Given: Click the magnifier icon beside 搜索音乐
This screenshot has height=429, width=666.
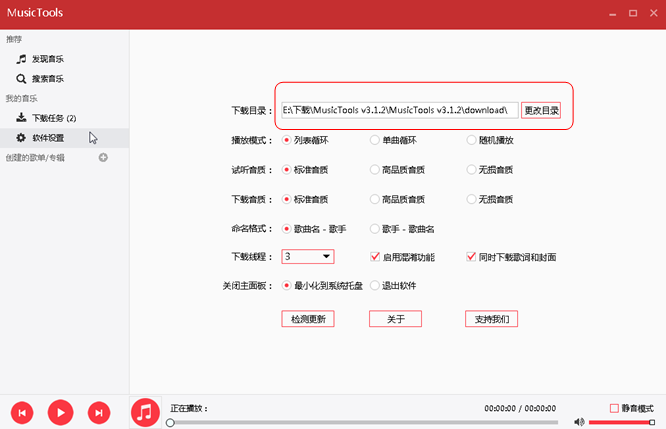Looking at the screenshot, I should coord(21,79).
